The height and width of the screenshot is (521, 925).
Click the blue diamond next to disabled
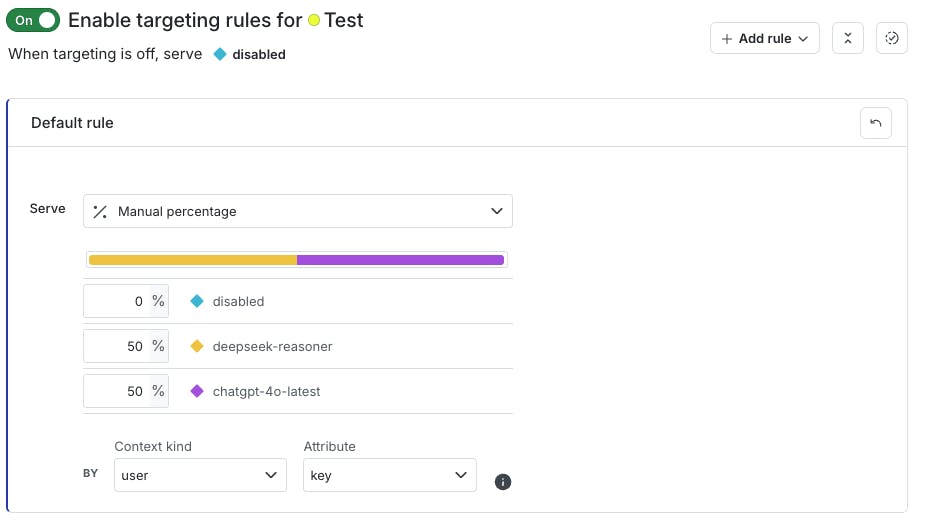[197, 301]
